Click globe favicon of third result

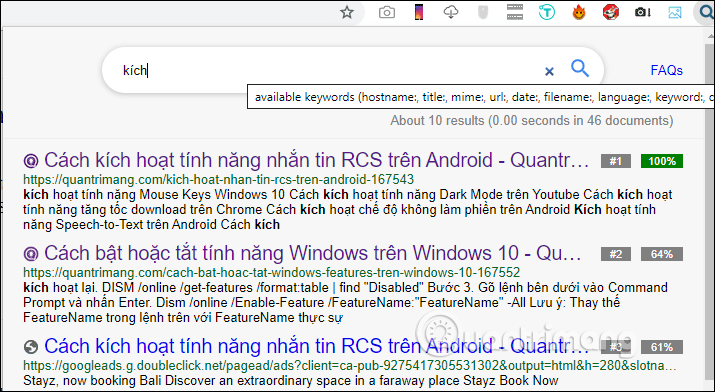click(31, 347)
